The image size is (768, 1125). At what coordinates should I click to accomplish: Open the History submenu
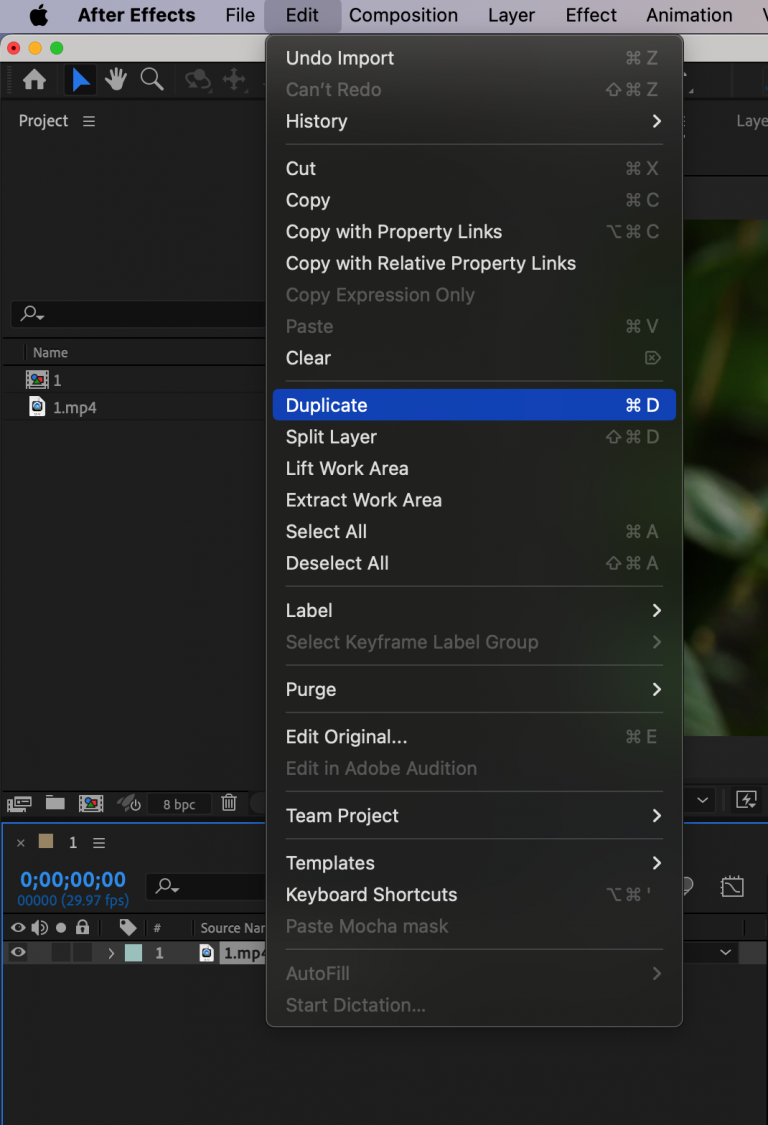click(400, 121)
